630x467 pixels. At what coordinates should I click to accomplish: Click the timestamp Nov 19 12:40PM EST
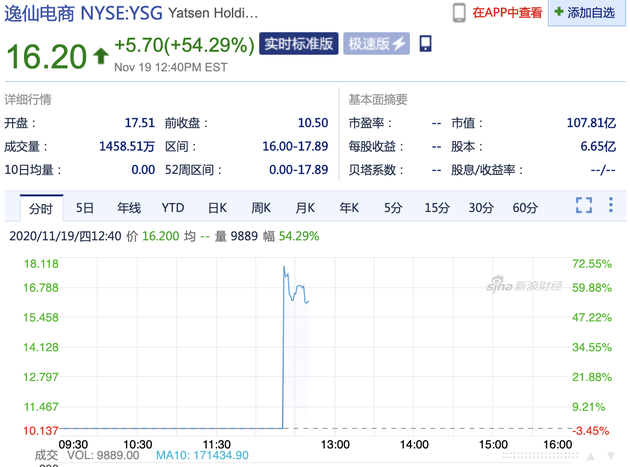[x=171, y=67]
